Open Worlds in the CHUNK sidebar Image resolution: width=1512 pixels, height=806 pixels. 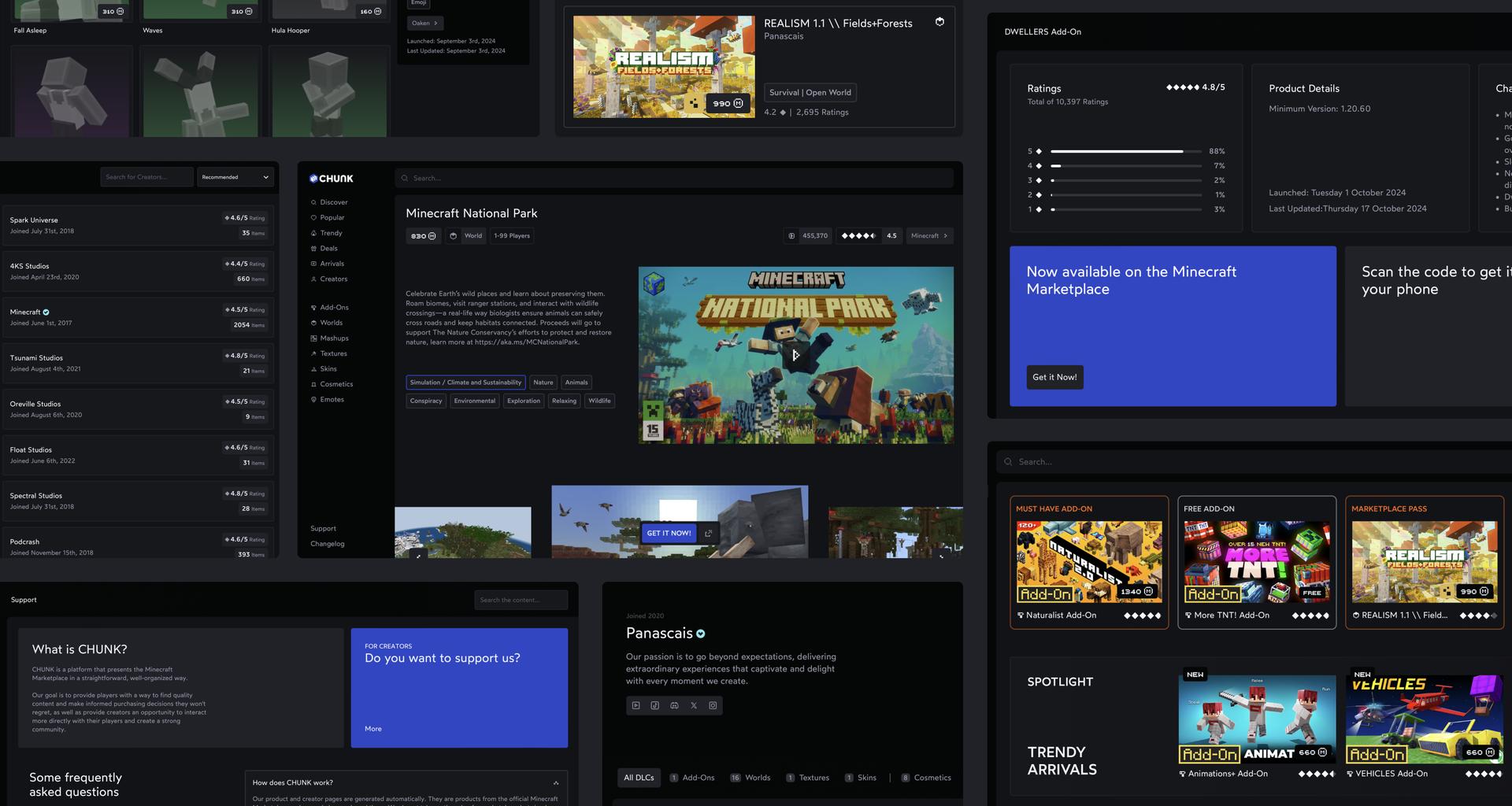click(327, 323)
